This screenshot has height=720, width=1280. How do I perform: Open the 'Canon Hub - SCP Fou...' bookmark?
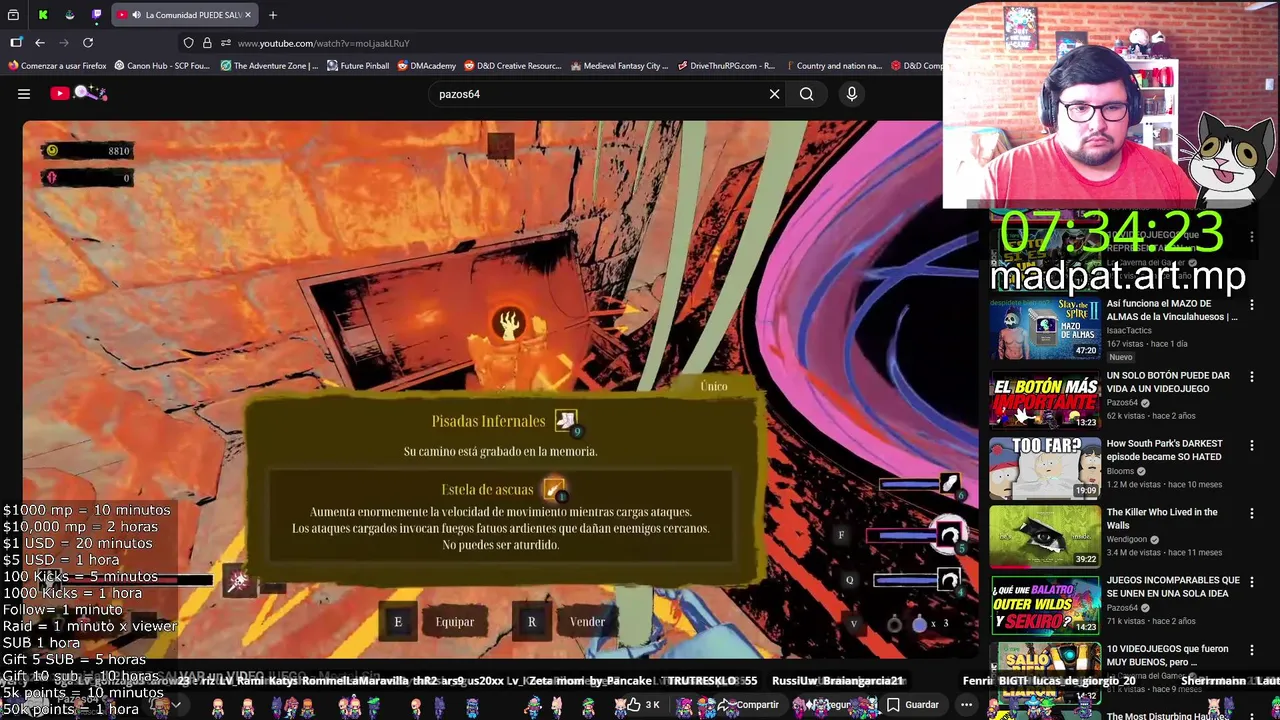(162, 66)
